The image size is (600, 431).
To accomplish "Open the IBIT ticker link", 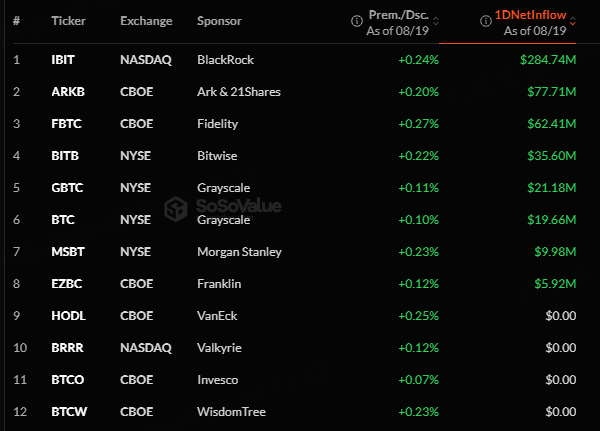I will pos(63,60).
